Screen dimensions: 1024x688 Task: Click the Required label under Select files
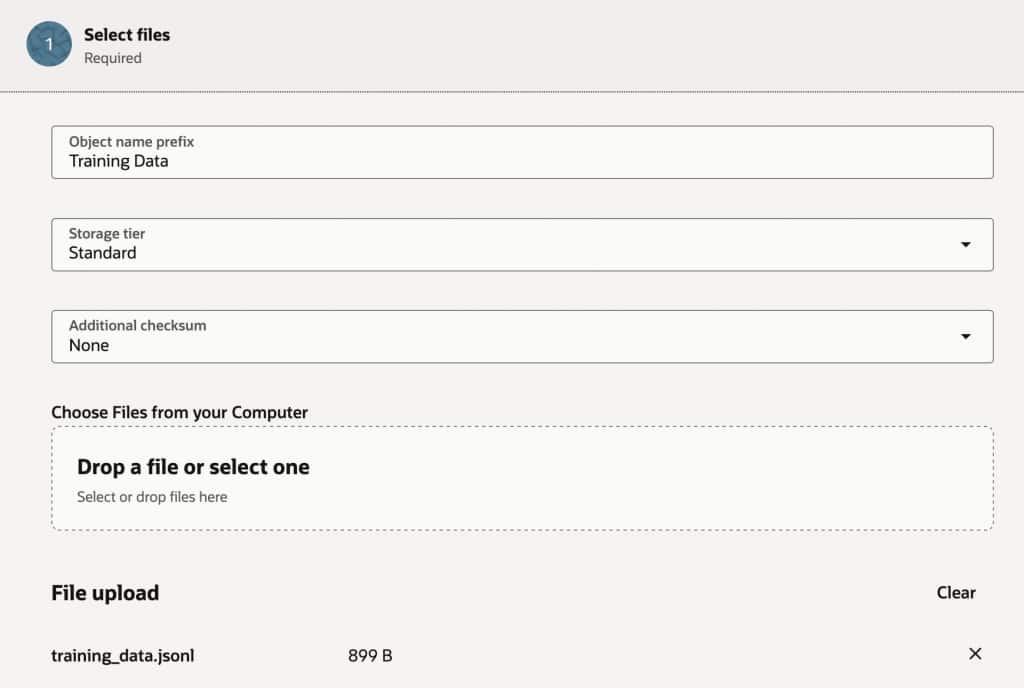click(x=113, y=58)
